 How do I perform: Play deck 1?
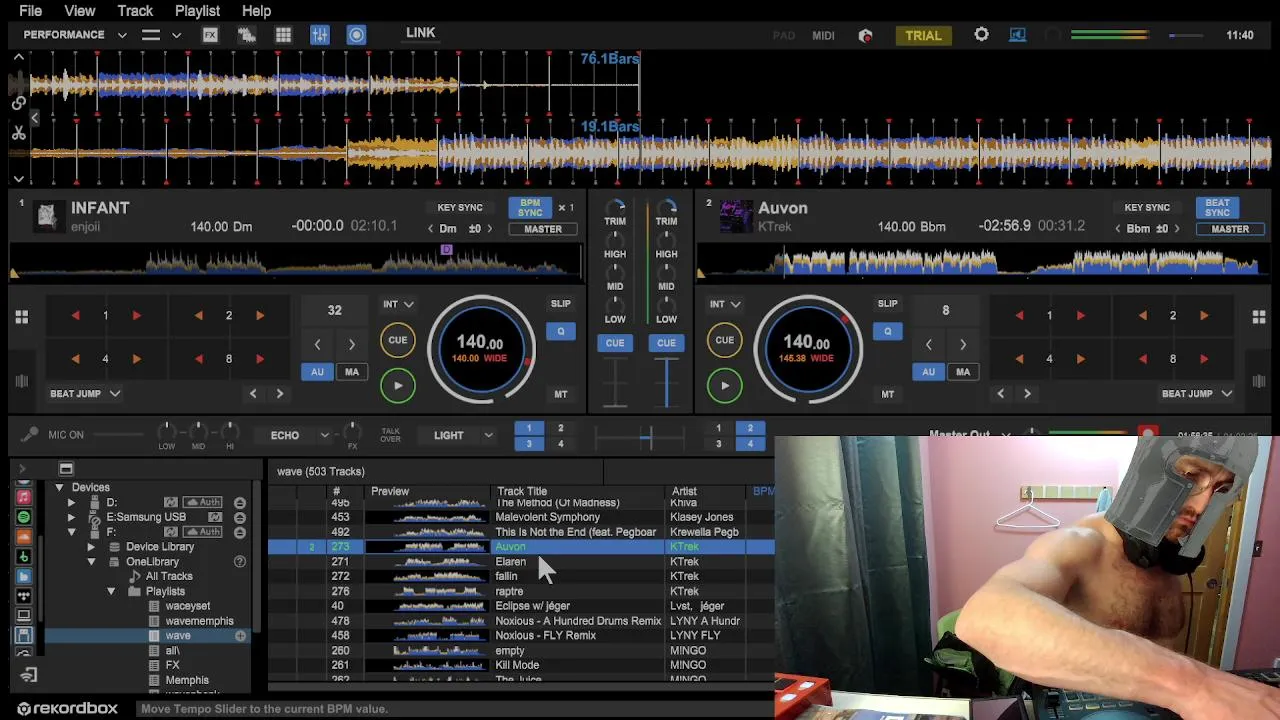coord(397,386)
